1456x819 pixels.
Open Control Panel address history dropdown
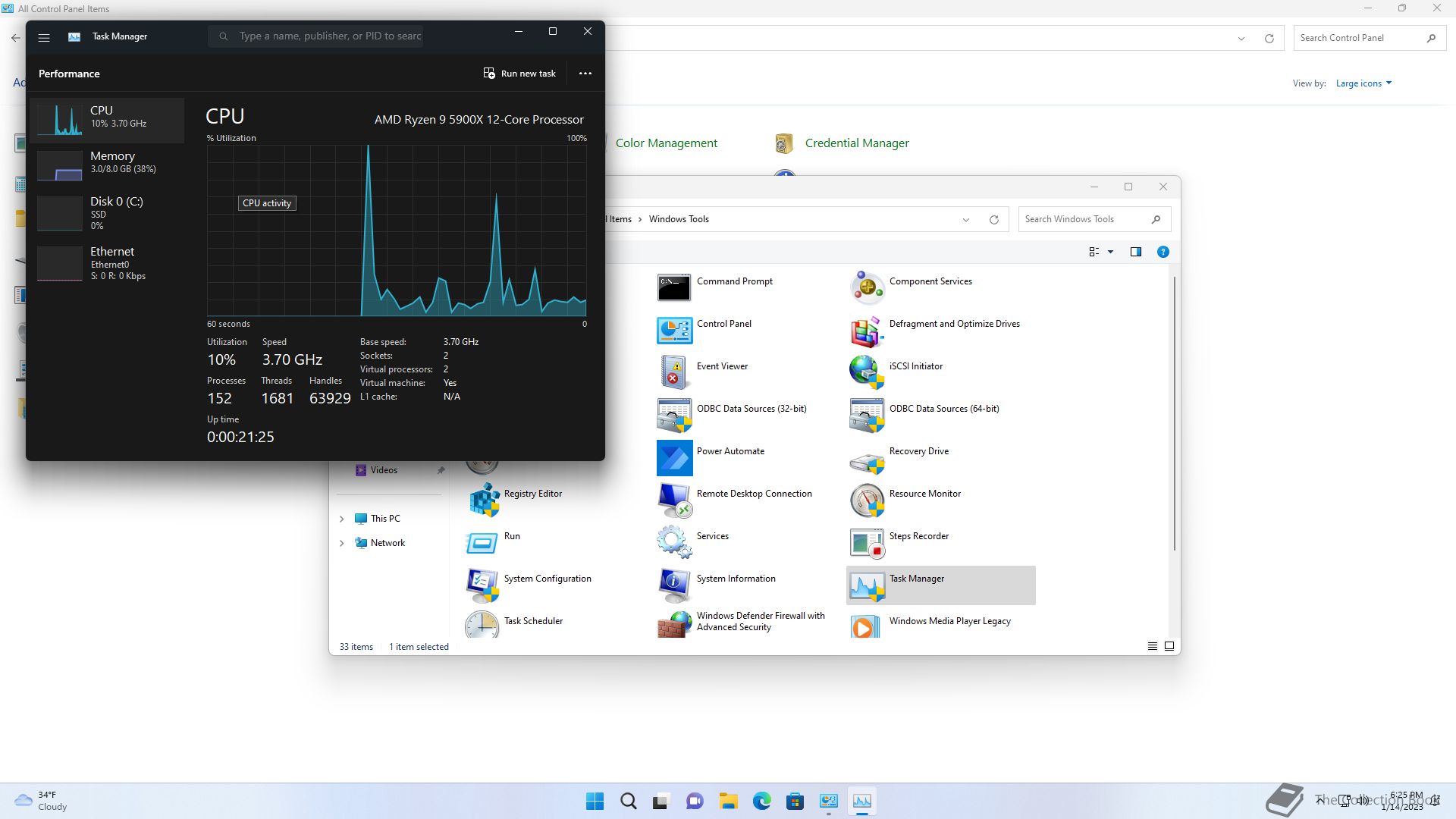click(x=1241, y=39)
